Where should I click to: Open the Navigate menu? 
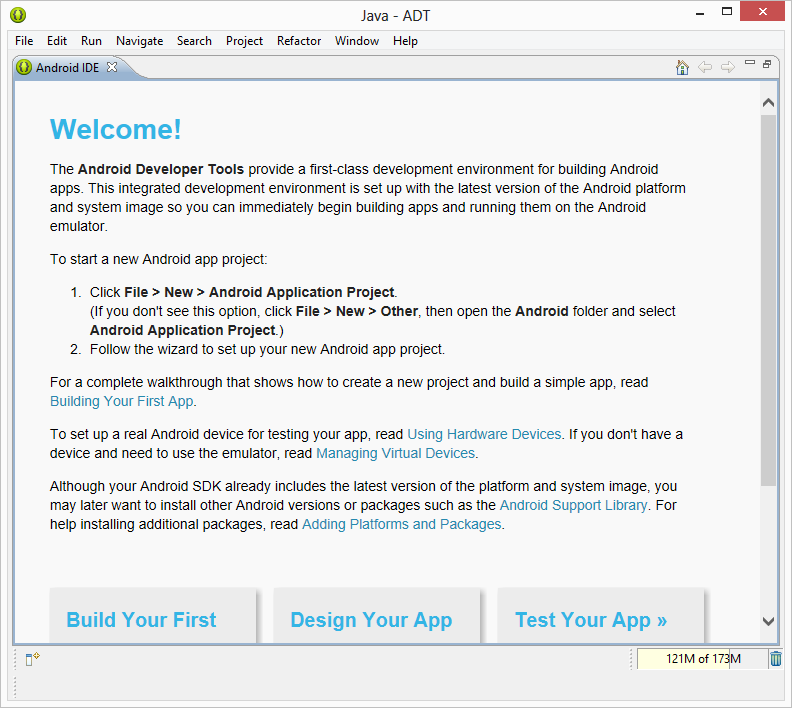[x=139, y=41]
